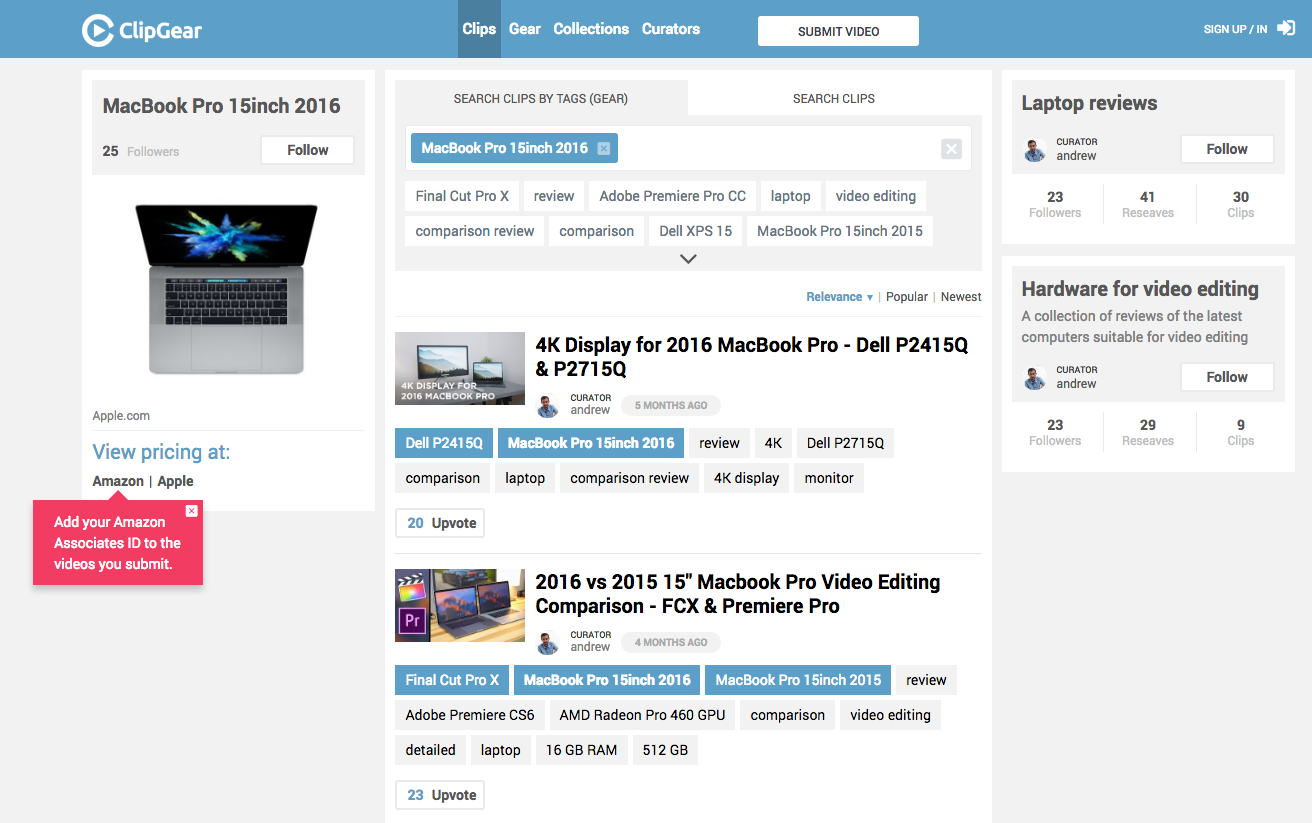1312x823 pixels.
Task: Click the Dell P2715Q tag
Action: click(845, 443)
